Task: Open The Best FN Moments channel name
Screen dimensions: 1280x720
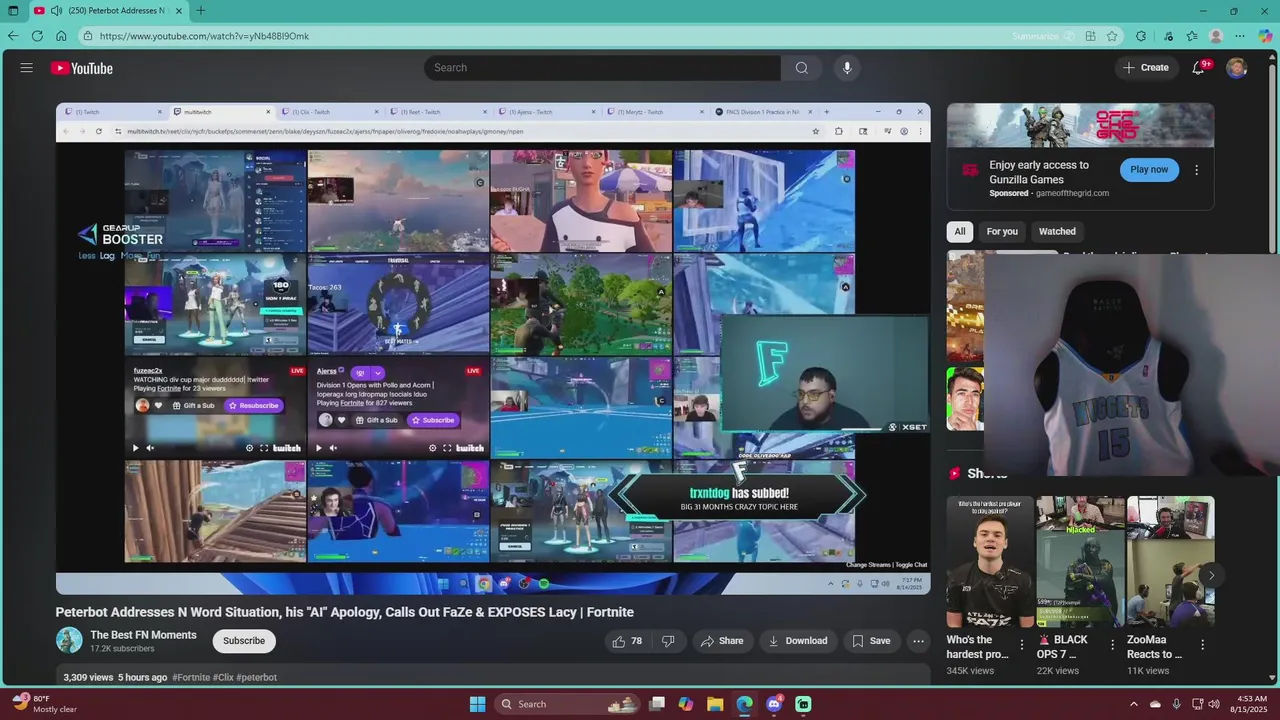Action: pos(143,635)
